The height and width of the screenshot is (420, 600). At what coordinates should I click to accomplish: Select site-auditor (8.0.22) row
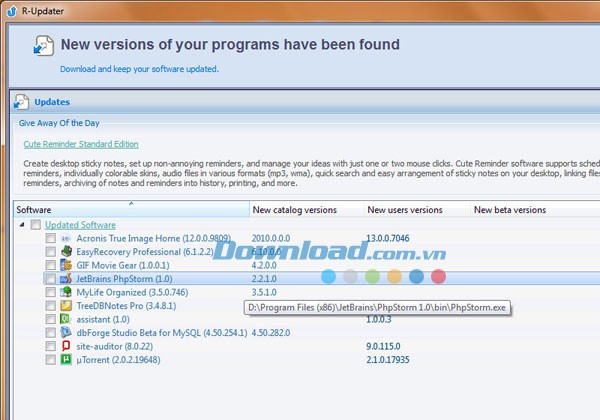point(115,346)
